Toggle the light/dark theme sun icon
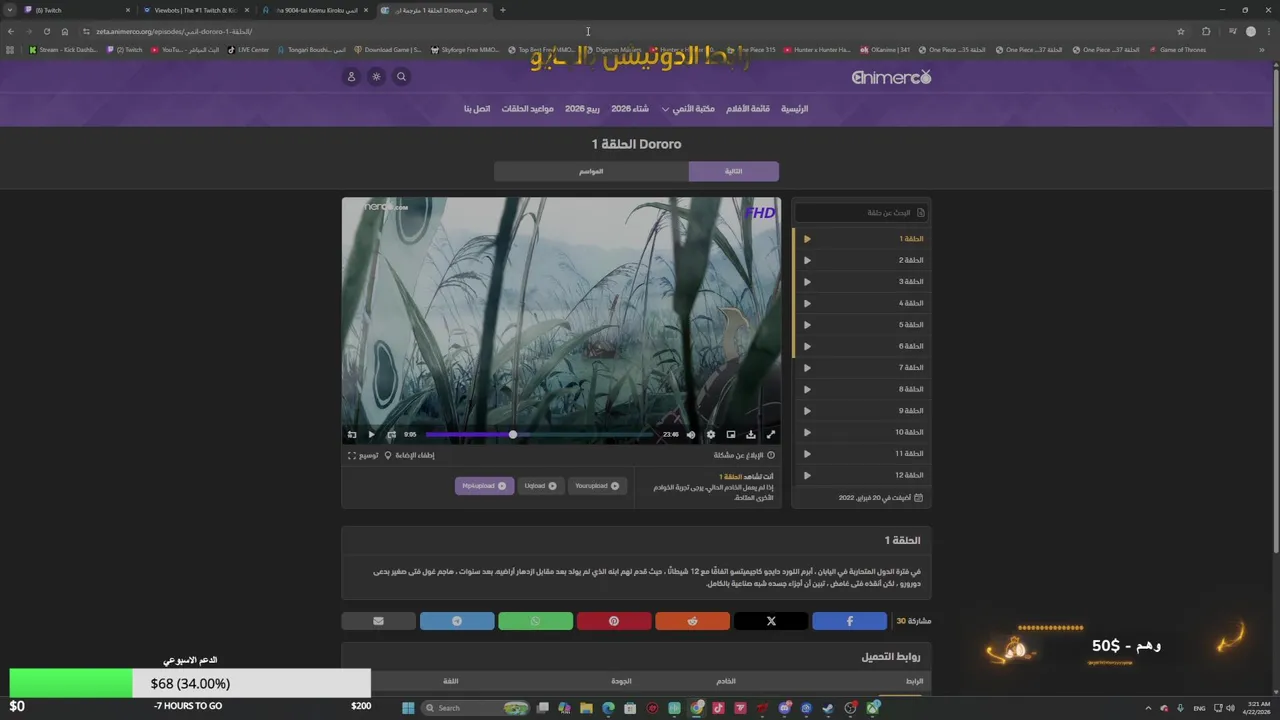 (376, 76)
